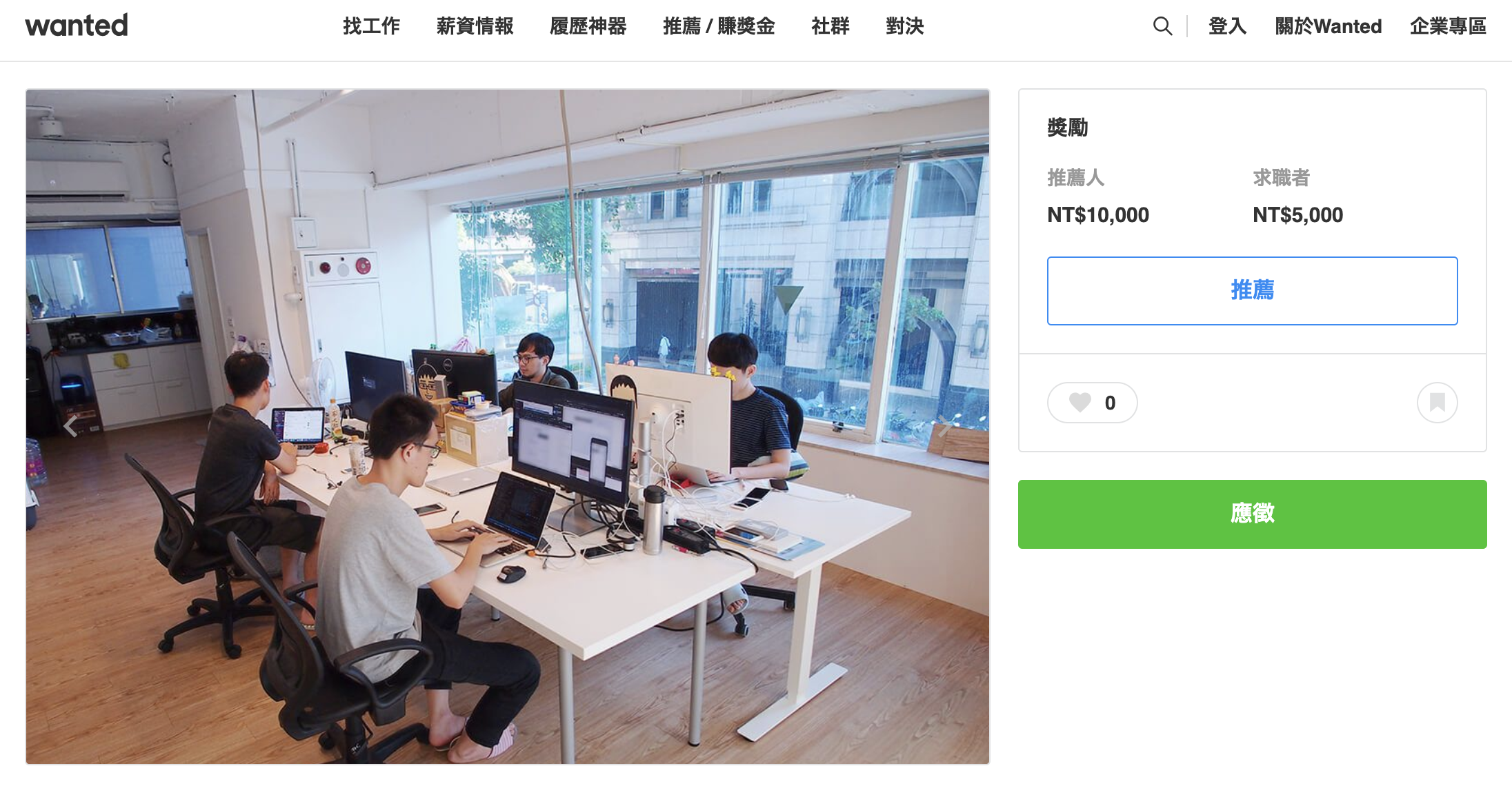Click the green 應徵 apply button
This screenshot has height=786, width=1512.
tap(1252, 514)
